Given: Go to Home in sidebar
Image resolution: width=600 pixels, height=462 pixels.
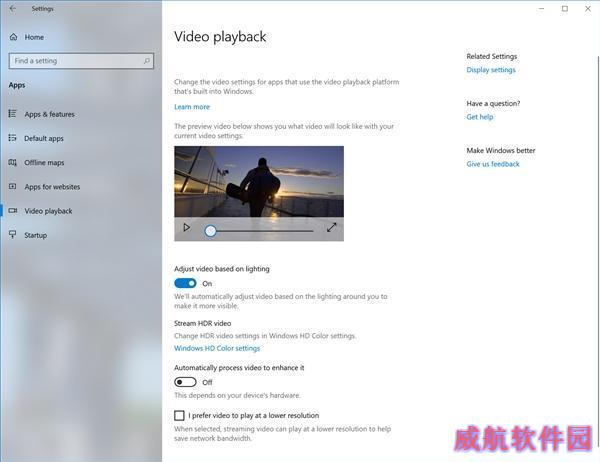Looking at the screenshot, I should [34, 37].
